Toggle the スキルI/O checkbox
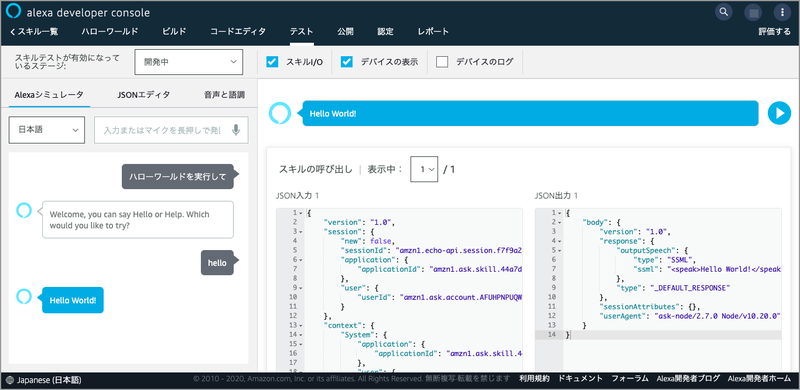Screen dimensions: 800x390 [272, 62]
